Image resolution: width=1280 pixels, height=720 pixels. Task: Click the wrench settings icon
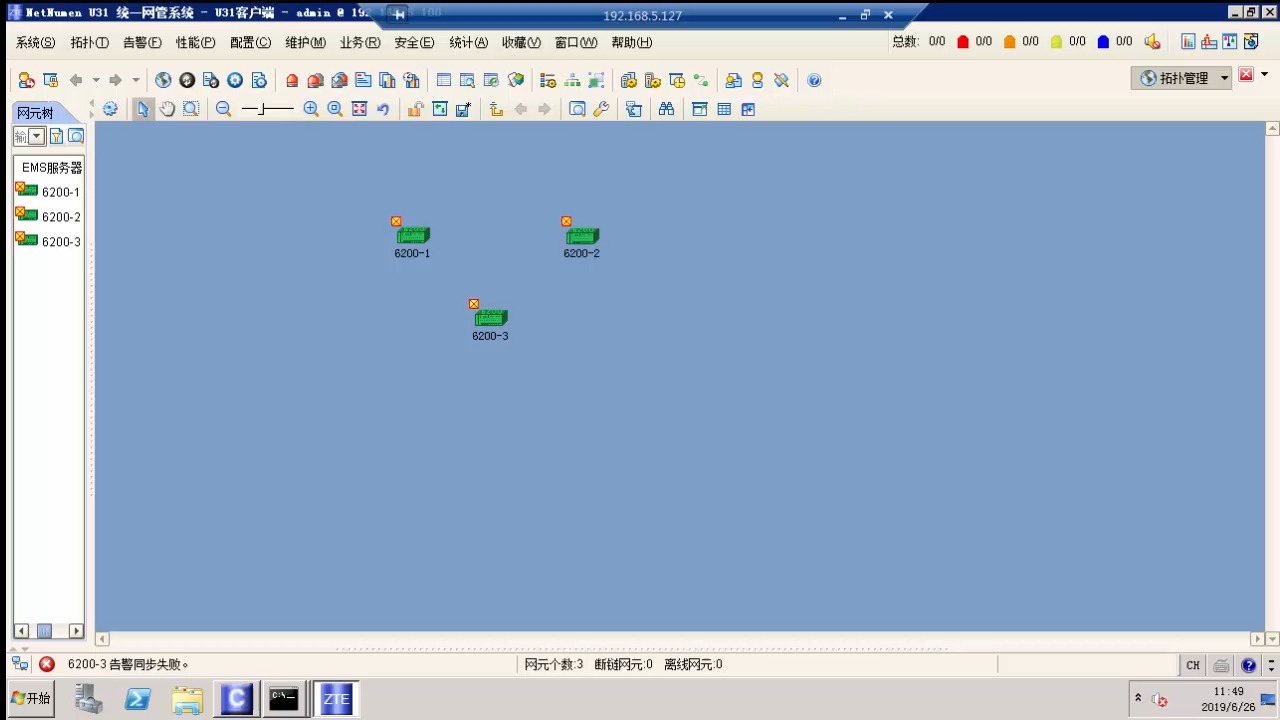coord(601,109)
